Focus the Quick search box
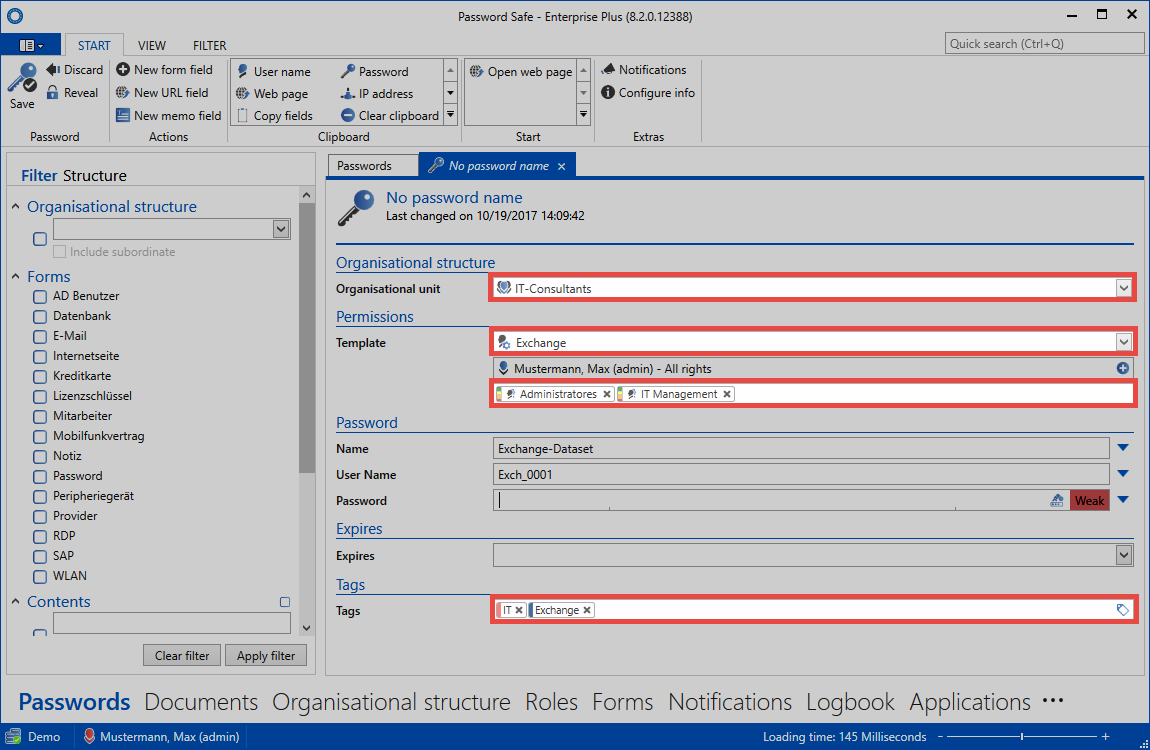 [1044, 43]
